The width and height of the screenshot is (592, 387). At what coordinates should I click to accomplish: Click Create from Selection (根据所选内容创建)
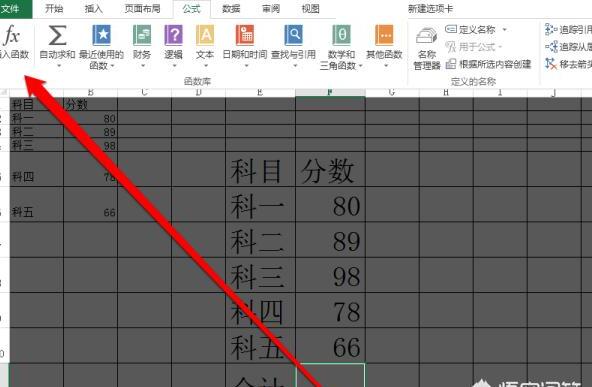click(x=489, y=64)
